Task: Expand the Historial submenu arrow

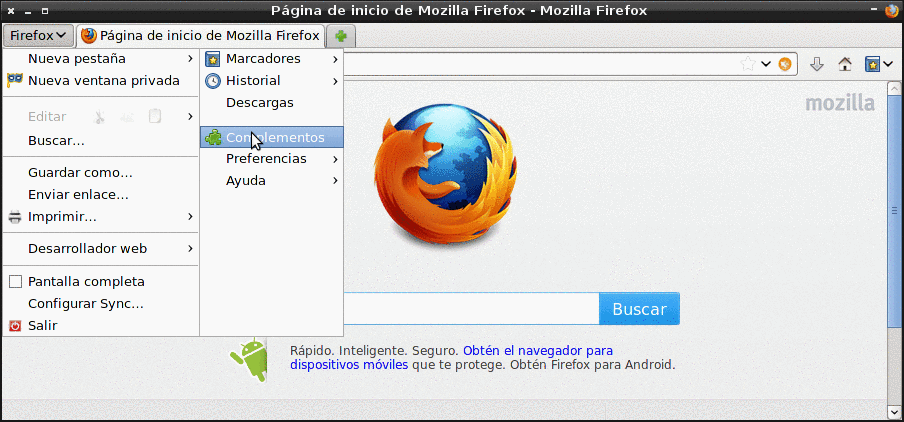Action: click(335, 81)
